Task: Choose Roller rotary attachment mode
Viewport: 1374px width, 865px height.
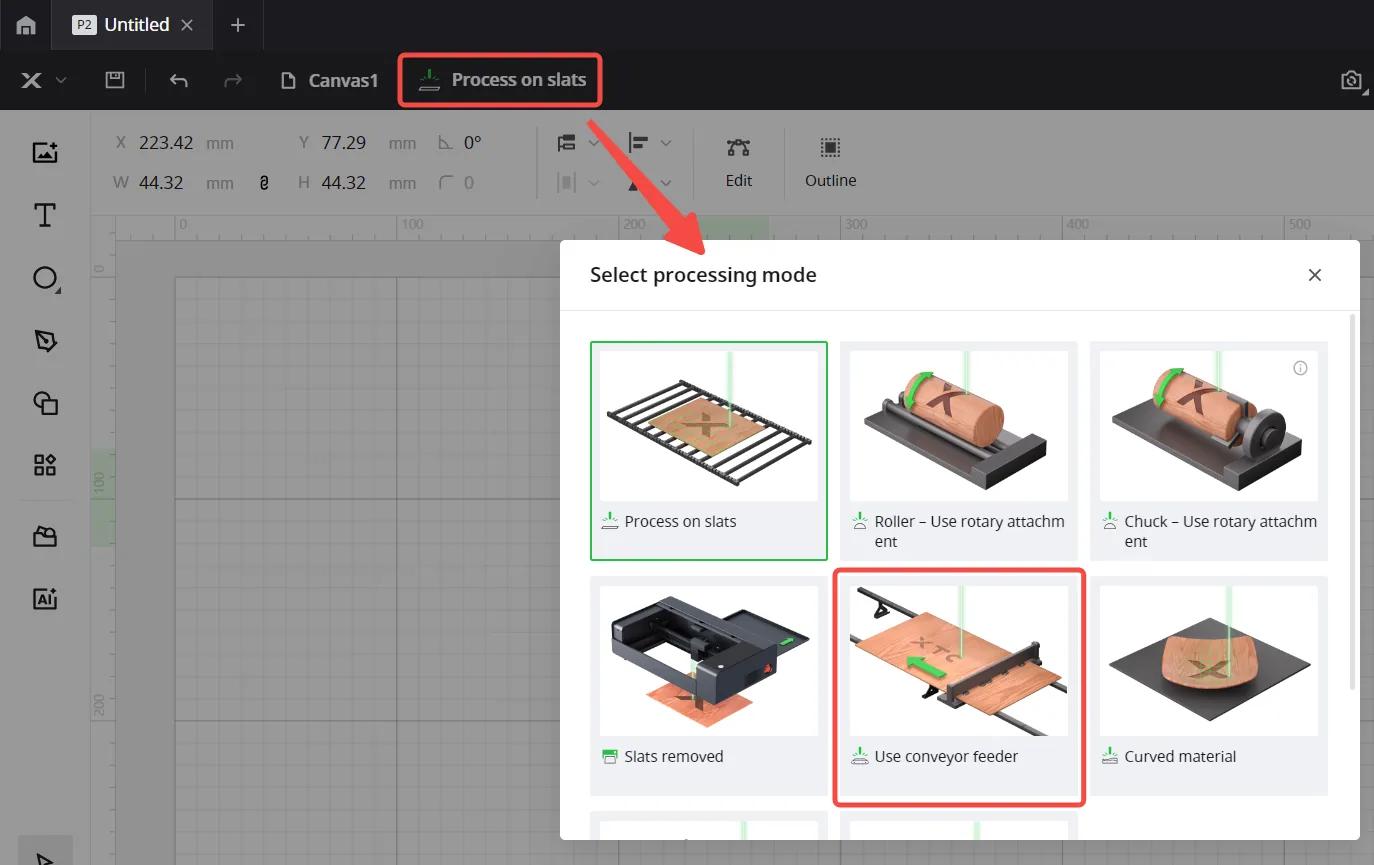Action: tap(959, 451)
